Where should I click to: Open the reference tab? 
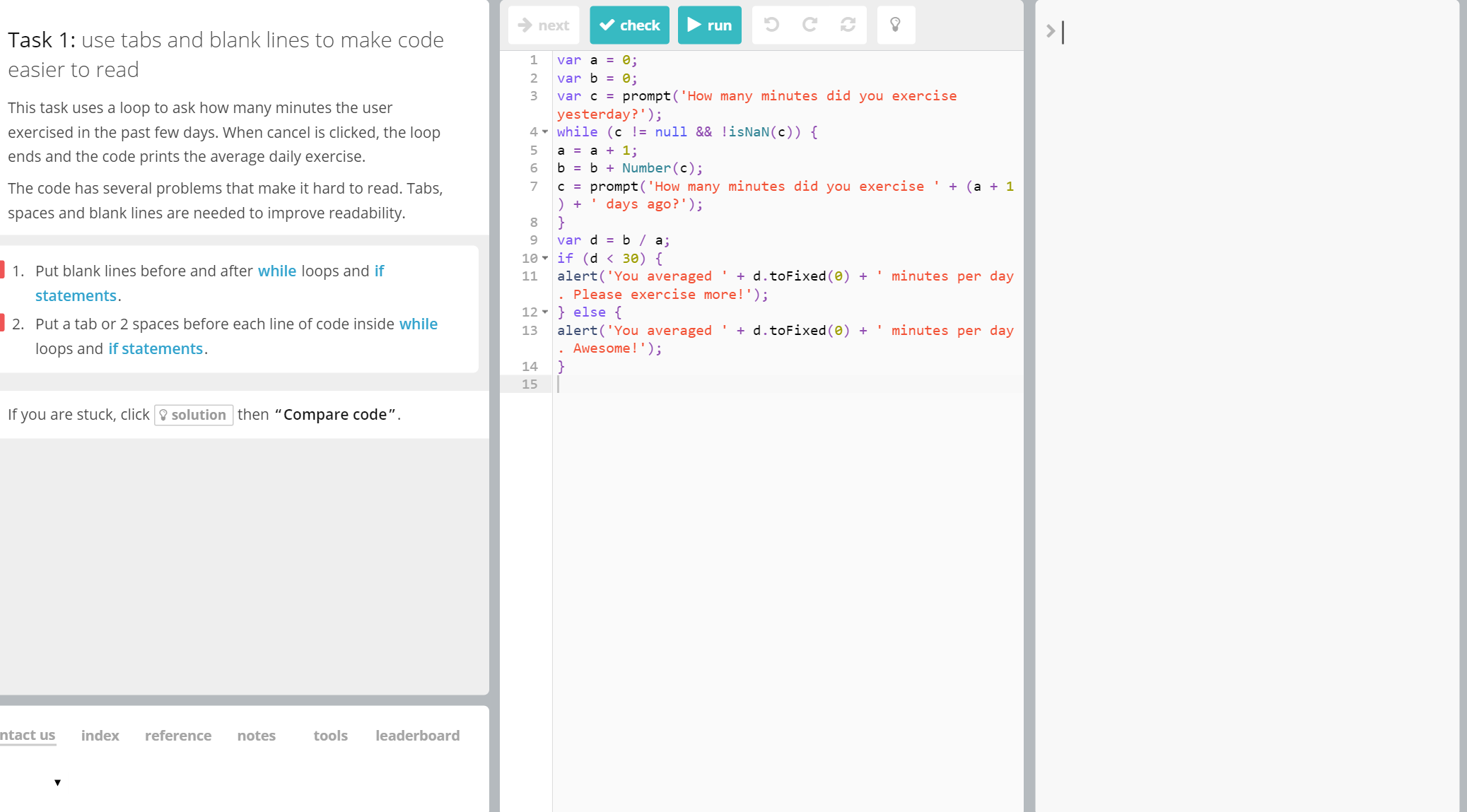(x=178, y=736)
